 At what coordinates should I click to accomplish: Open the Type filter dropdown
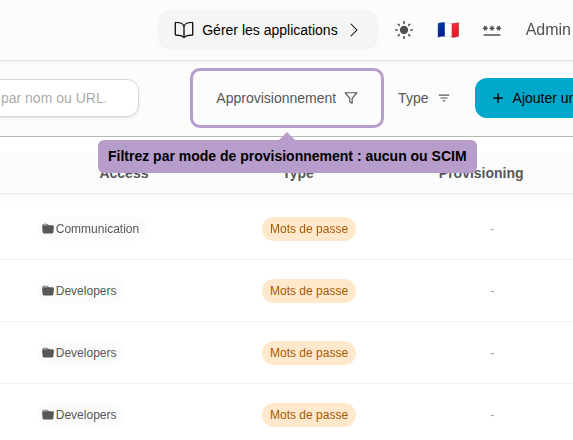(x=424, y=98)
